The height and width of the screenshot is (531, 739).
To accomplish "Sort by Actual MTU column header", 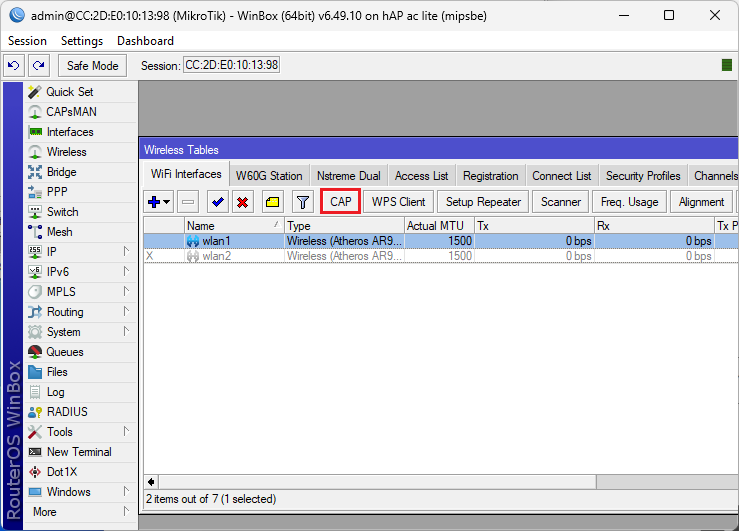I will point(439,226).
